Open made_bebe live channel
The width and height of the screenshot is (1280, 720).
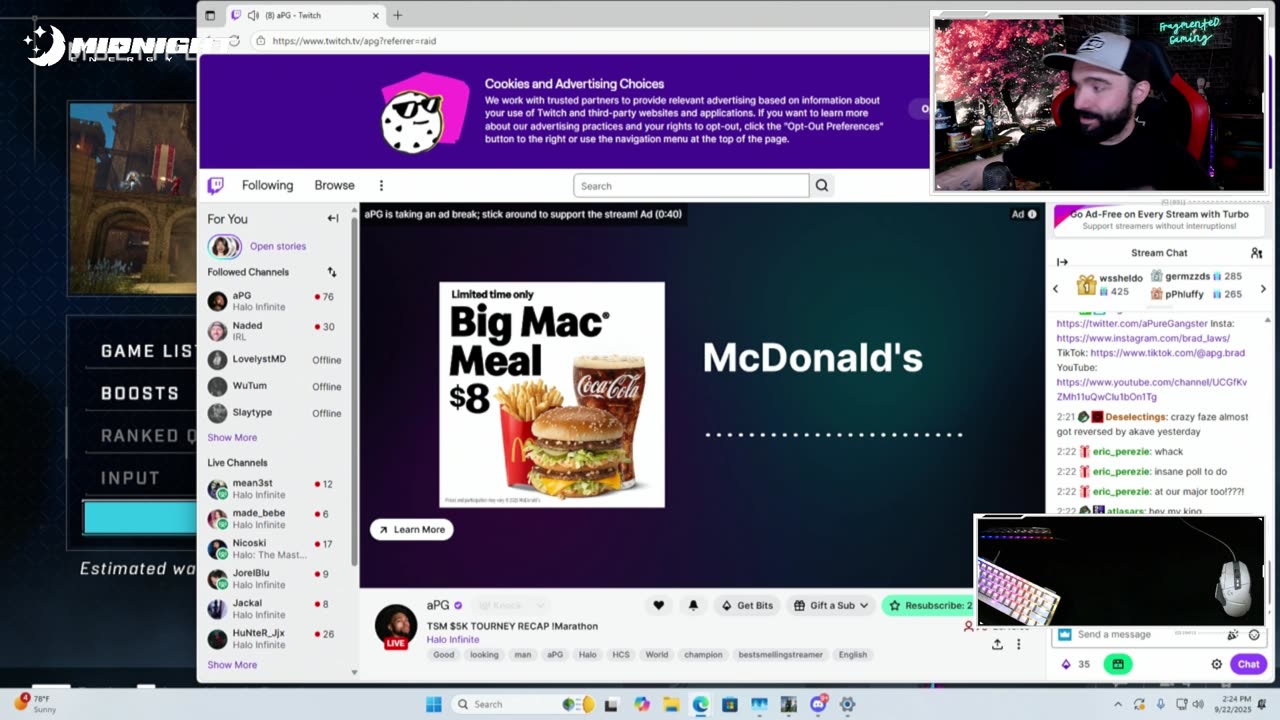pyautogui.click(x=275, y=519)
